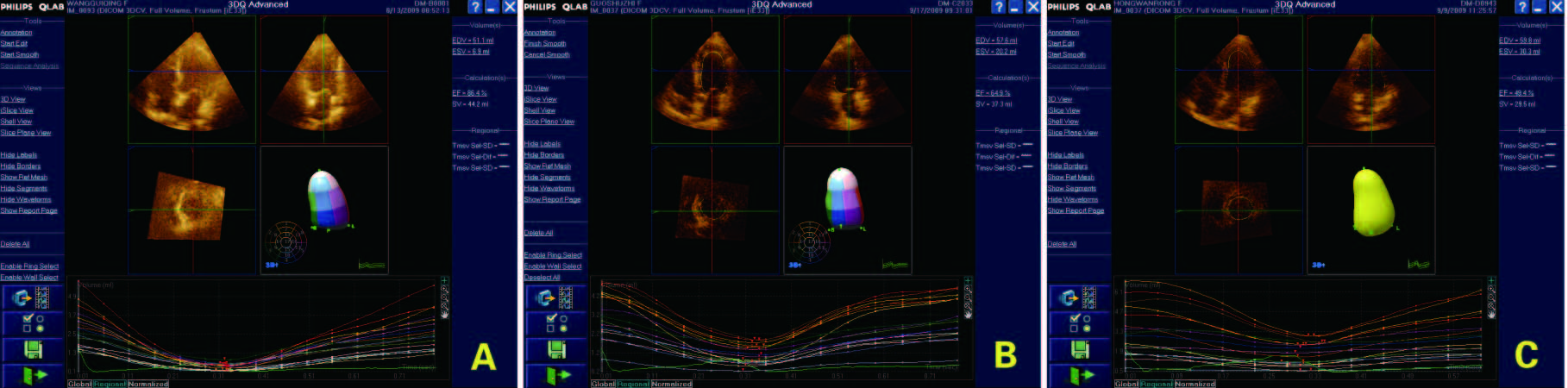Click short-axis slice view in GUOSHUZHI panel
1568x388 pixels.
pos(715,210)
